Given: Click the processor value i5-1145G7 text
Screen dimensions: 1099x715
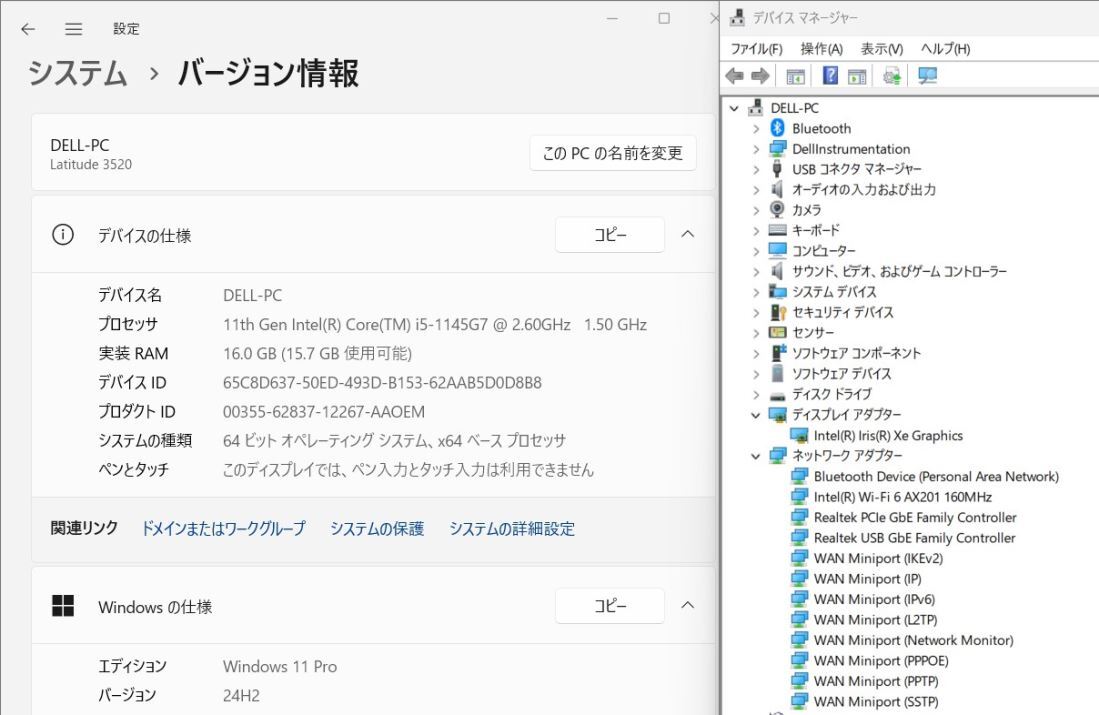Looking at the screenshot, I should coord(435,325).
